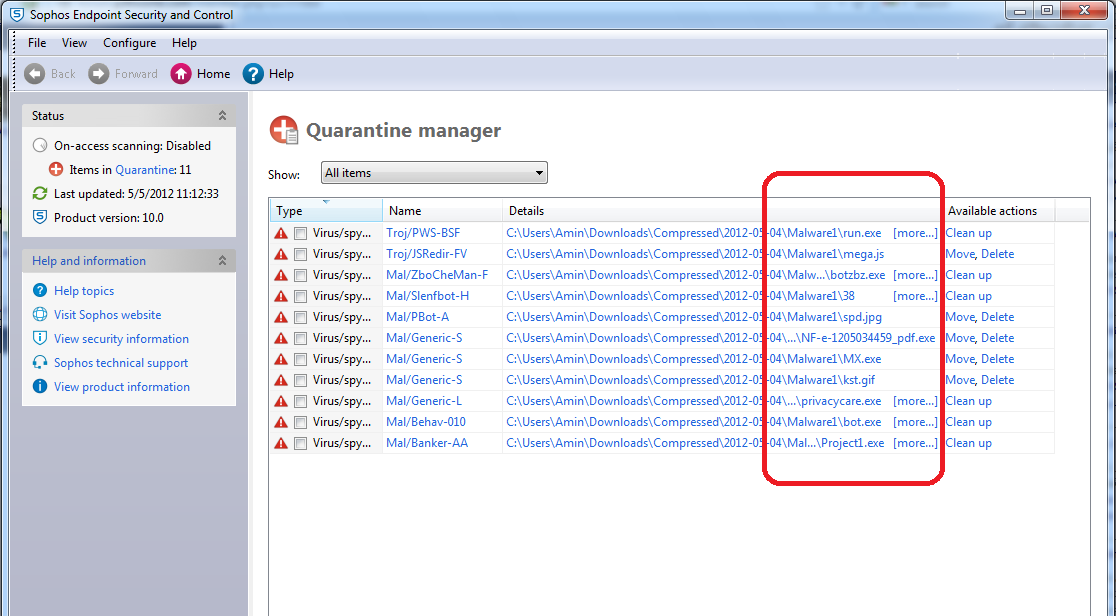Open the View menu
The image size is (1116, 616).
point(74,43)
